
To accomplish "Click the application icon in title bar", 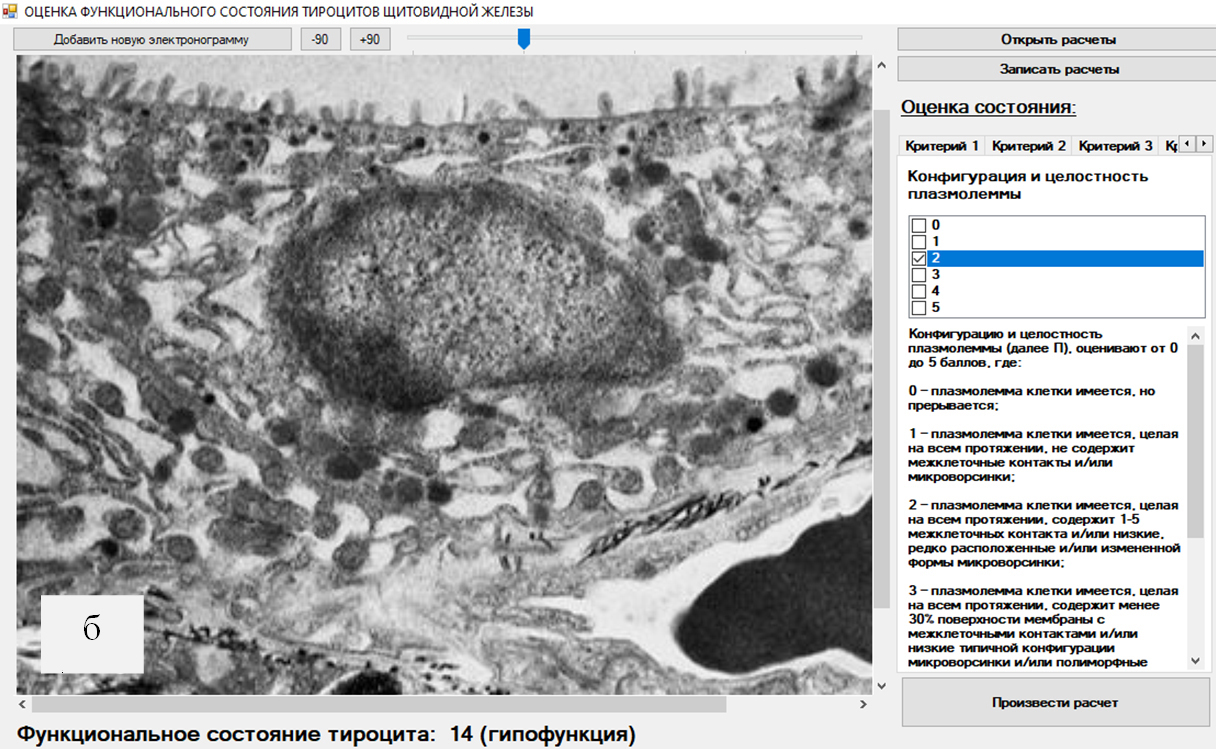I will pyautogui.click(x=11, y=12).
